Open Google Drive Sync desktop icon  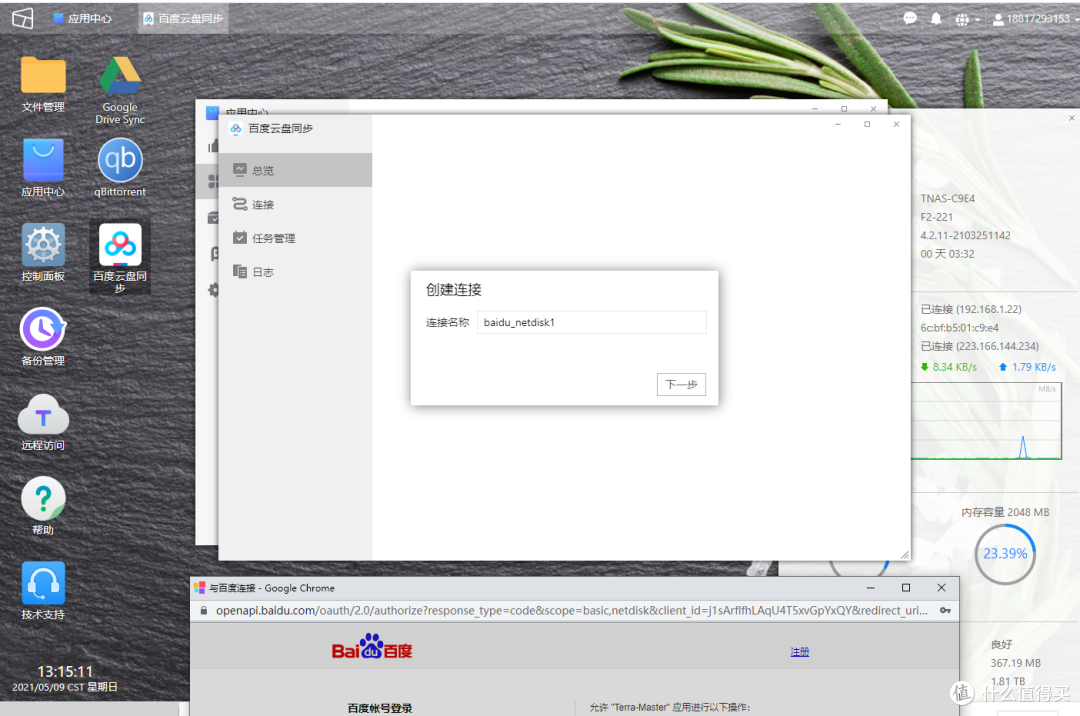coord(120,90)
